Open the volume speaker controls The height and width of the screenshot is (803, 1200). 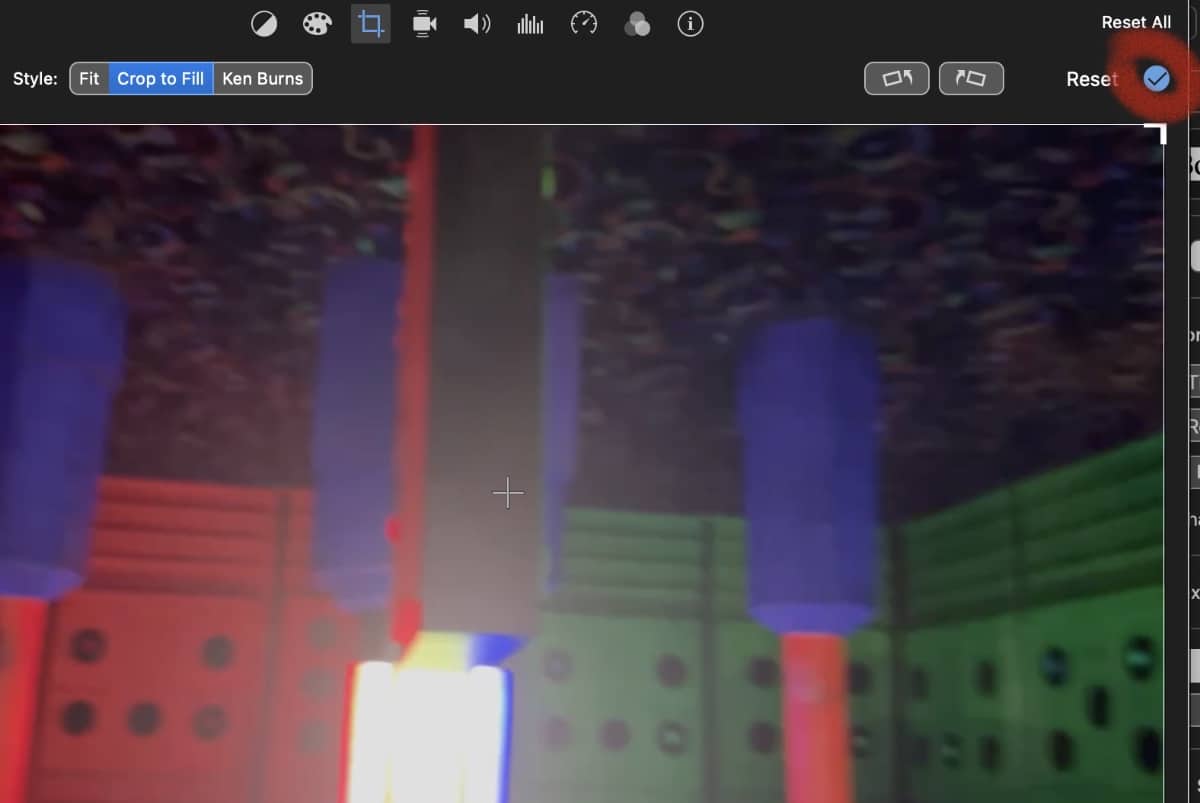(x=477, y=24)
